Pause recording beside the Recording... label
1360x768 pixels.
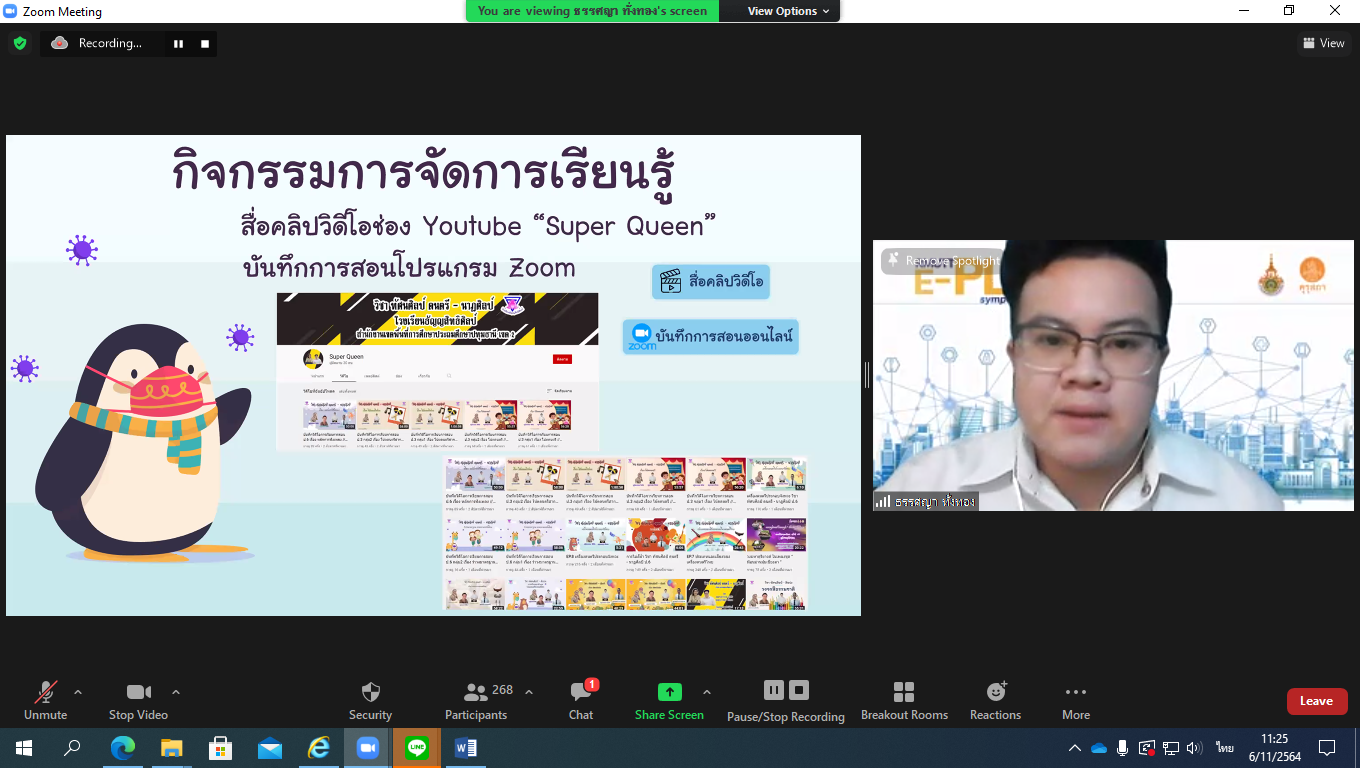[179, 43]
